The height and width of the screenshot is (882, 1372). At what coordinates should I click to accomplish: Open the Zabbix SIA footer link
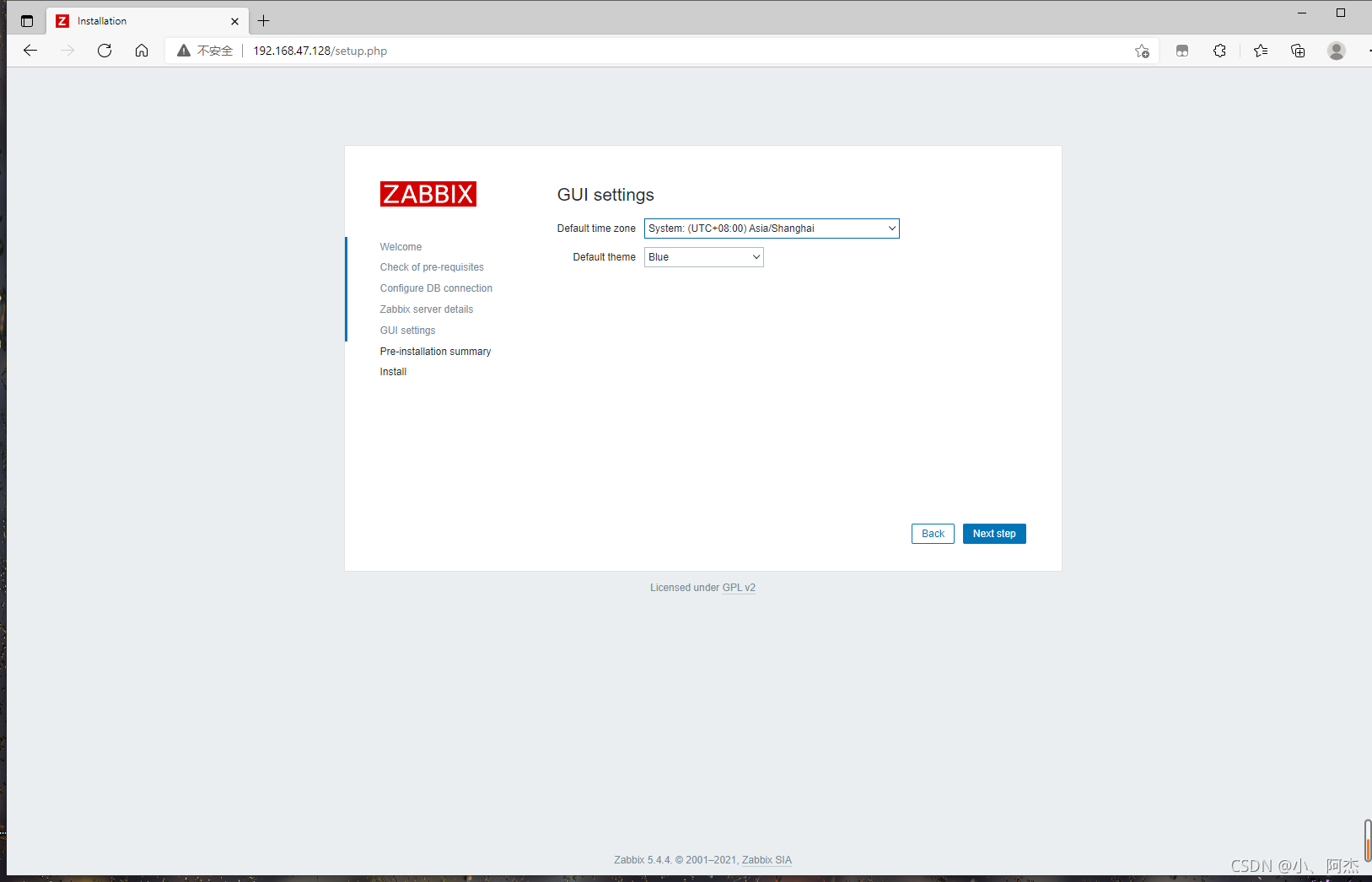(767, 860)
